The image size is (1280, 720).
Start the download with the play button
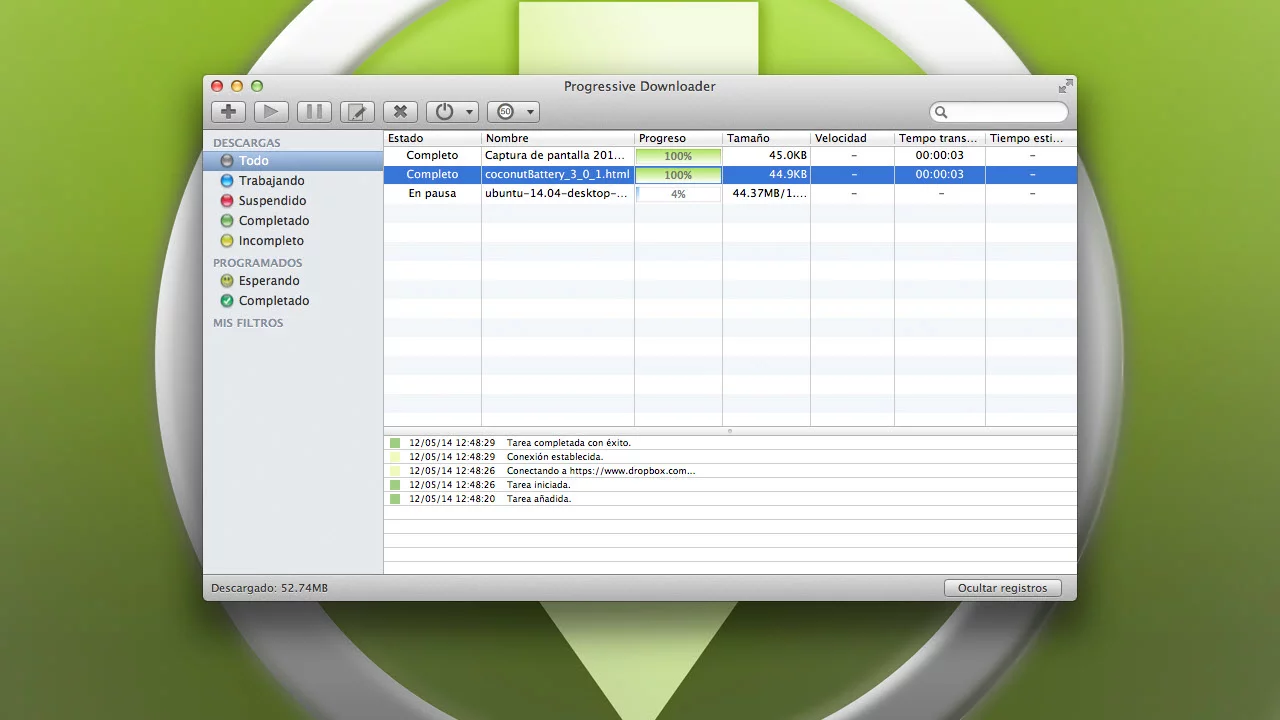point(271,112)
